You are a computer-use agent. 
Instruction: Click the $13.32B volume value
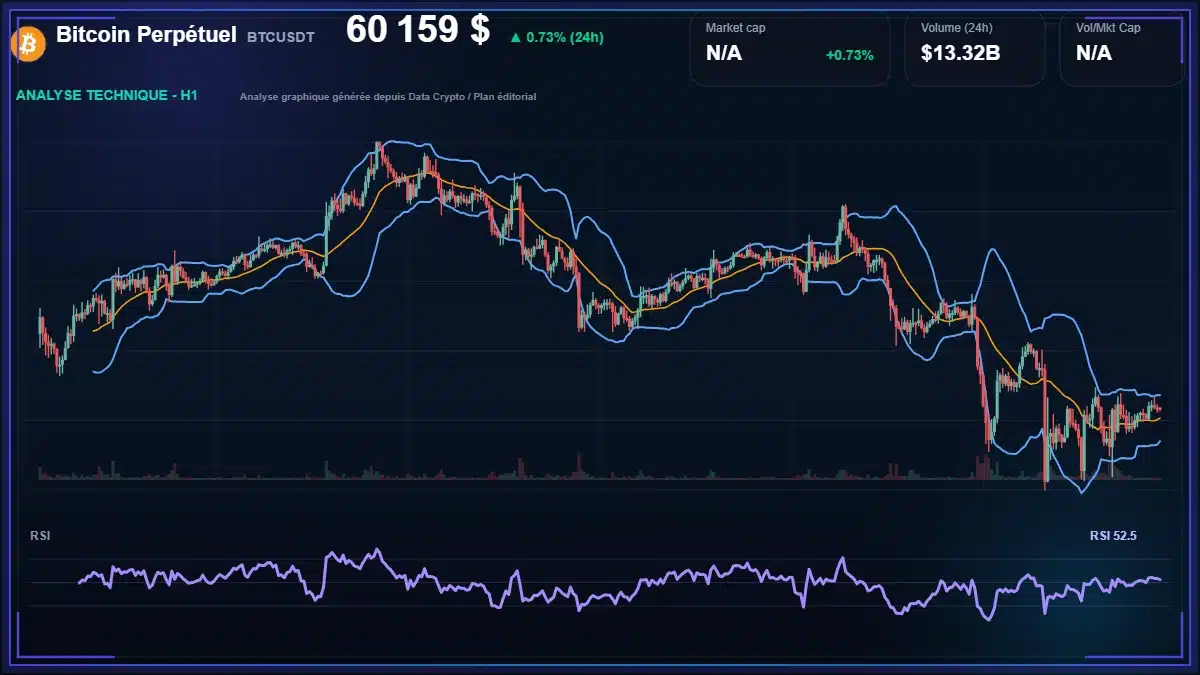(x=960, y=53)
